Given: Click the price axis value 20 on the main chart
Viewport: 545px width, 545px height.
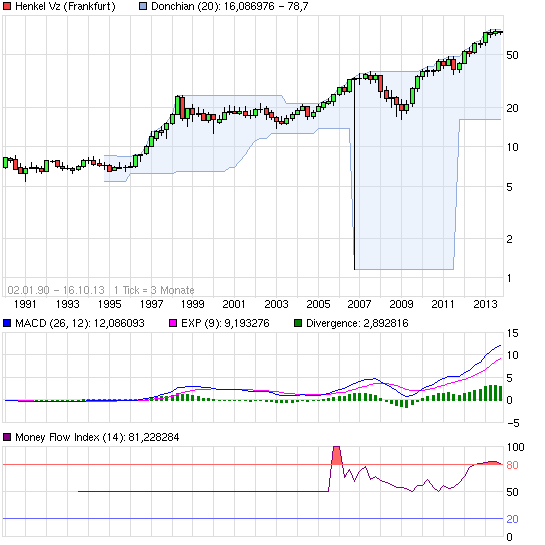Looking at the screenshot, I should [x=512, y=108].
